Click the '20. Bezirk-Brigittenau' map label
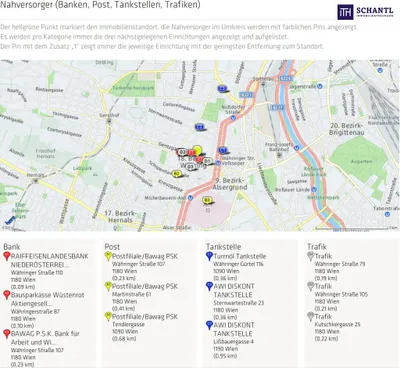 347,129
